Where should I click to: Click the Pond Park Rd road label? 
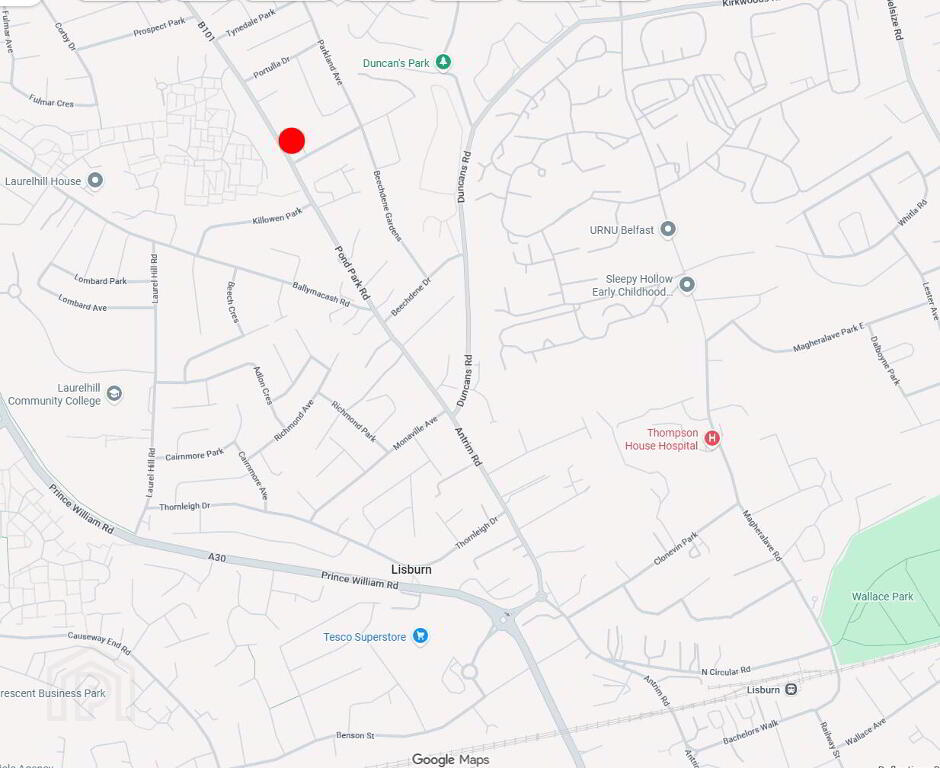pos(352,273)
